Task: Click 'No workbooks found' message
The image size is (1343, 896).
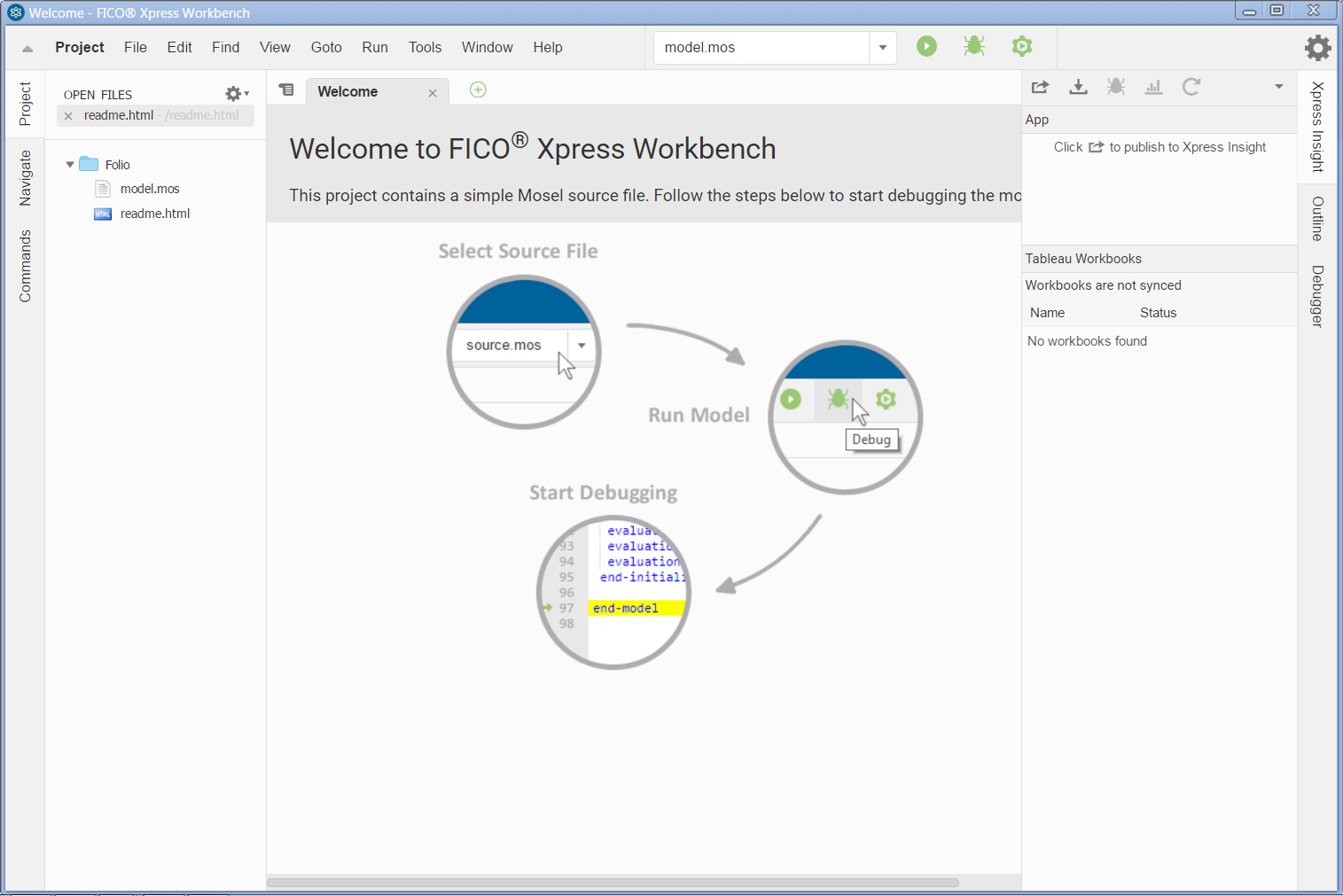Action: 1087,341
